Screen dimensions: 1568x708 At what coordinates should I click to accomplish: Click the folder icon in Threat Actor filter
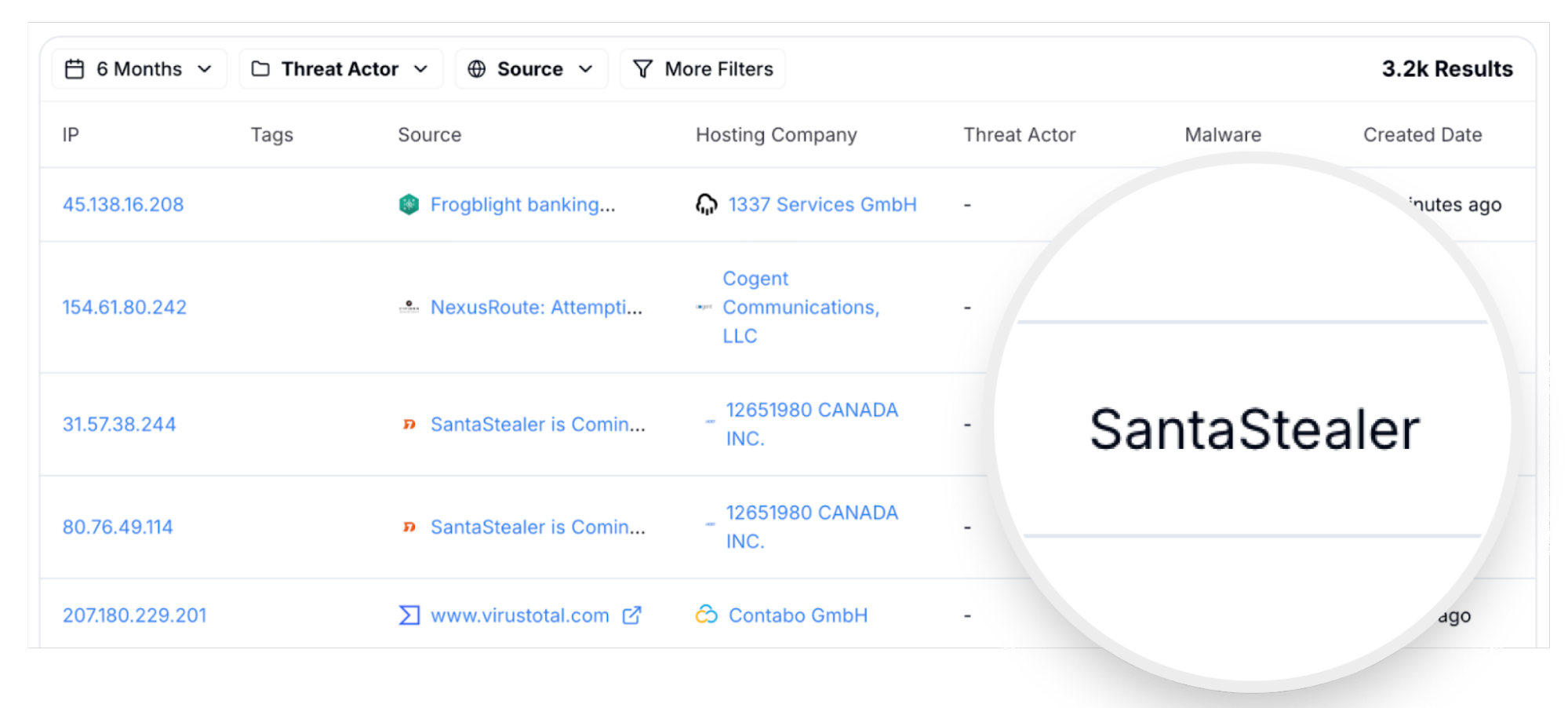tap(260, 69)
